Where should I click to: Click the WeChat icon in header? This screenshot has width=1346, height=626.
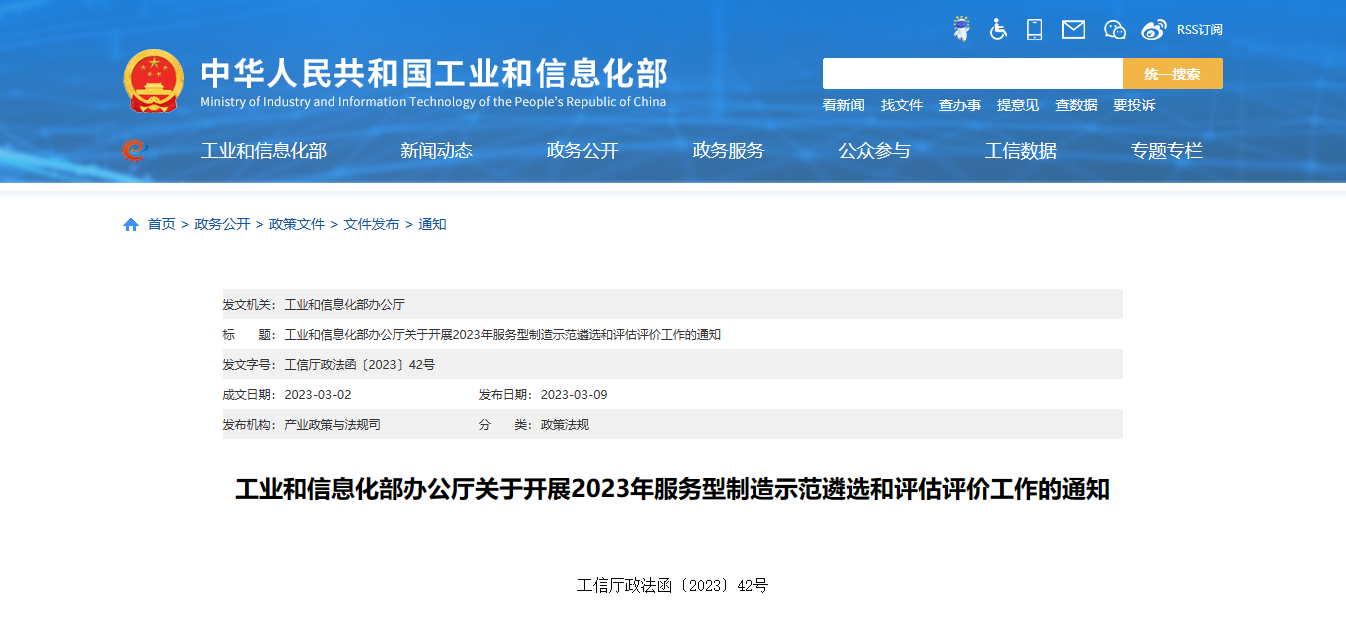click(x=1114, y=29)
